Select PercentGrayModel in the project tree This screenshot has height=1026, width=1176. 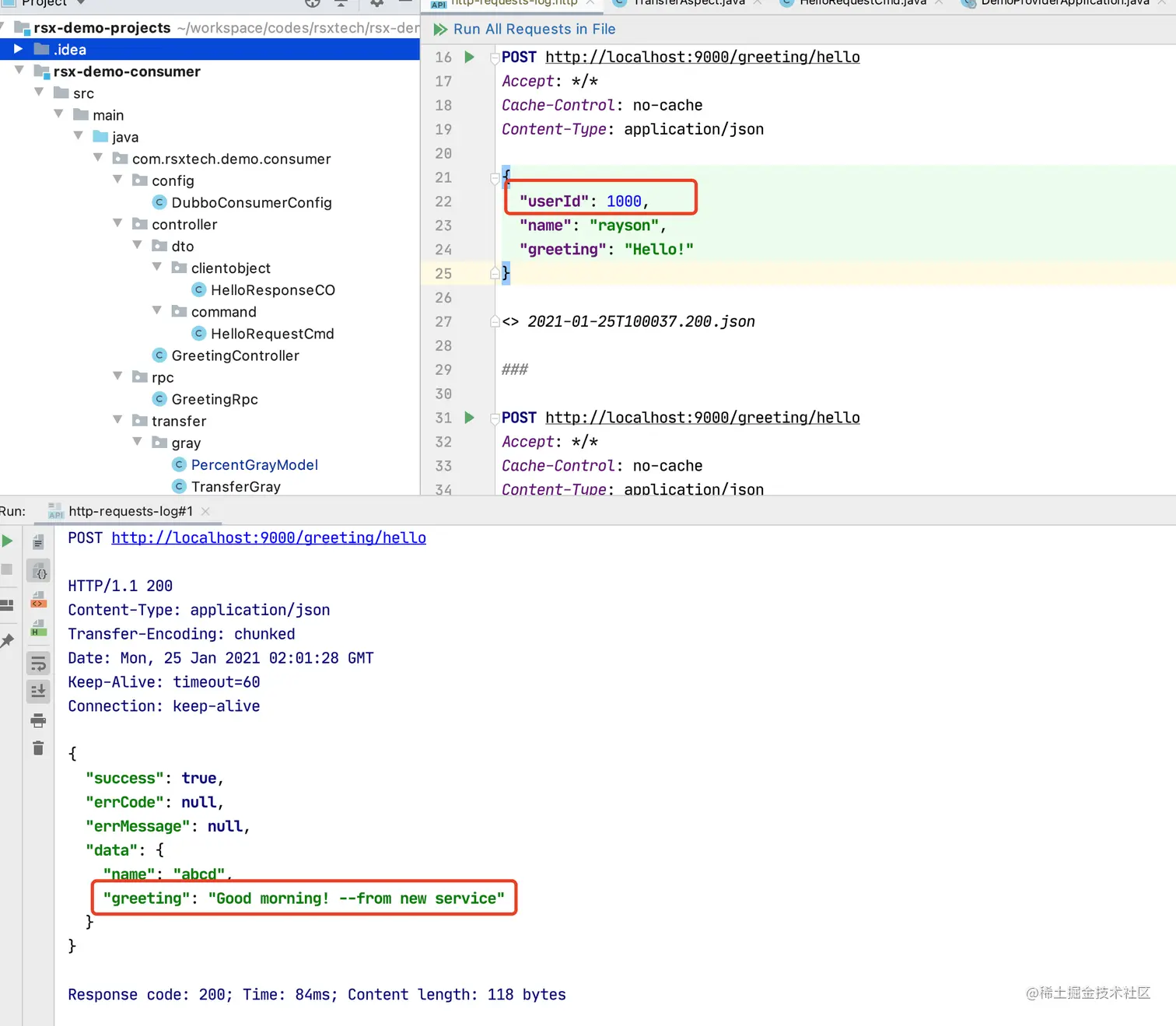(x=254, y=464)
